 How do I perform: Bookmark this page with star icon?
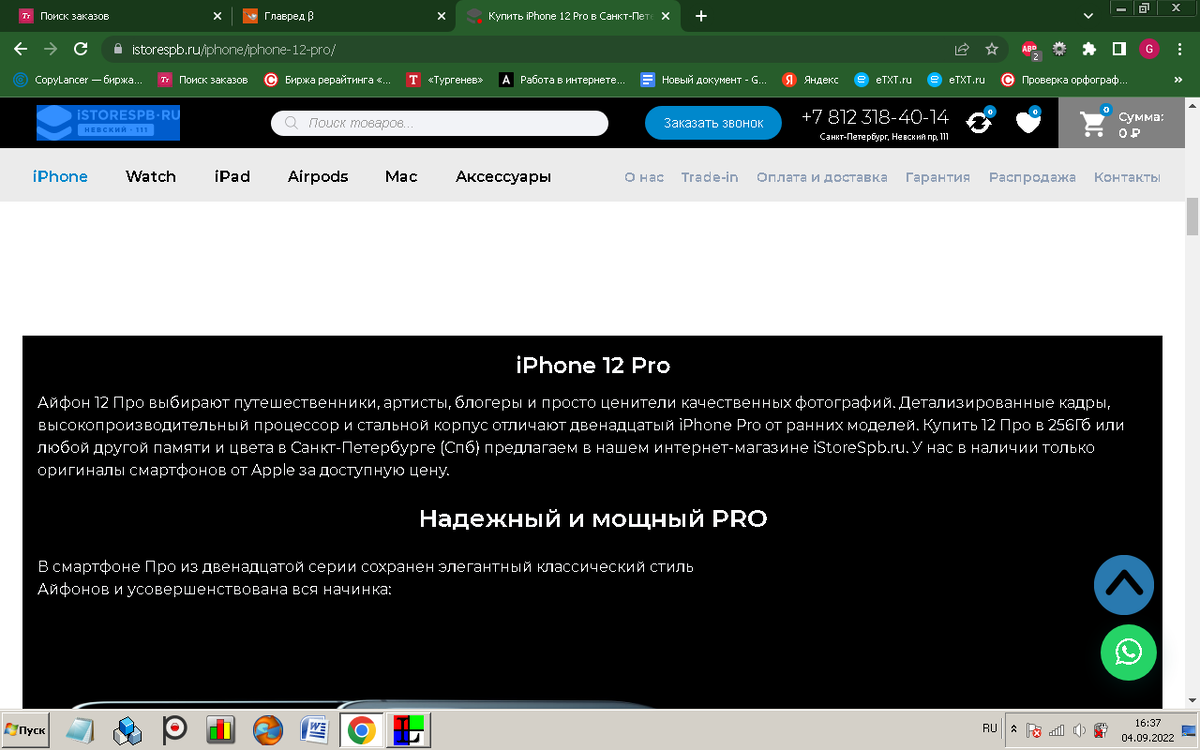click(x=991, y=48)
